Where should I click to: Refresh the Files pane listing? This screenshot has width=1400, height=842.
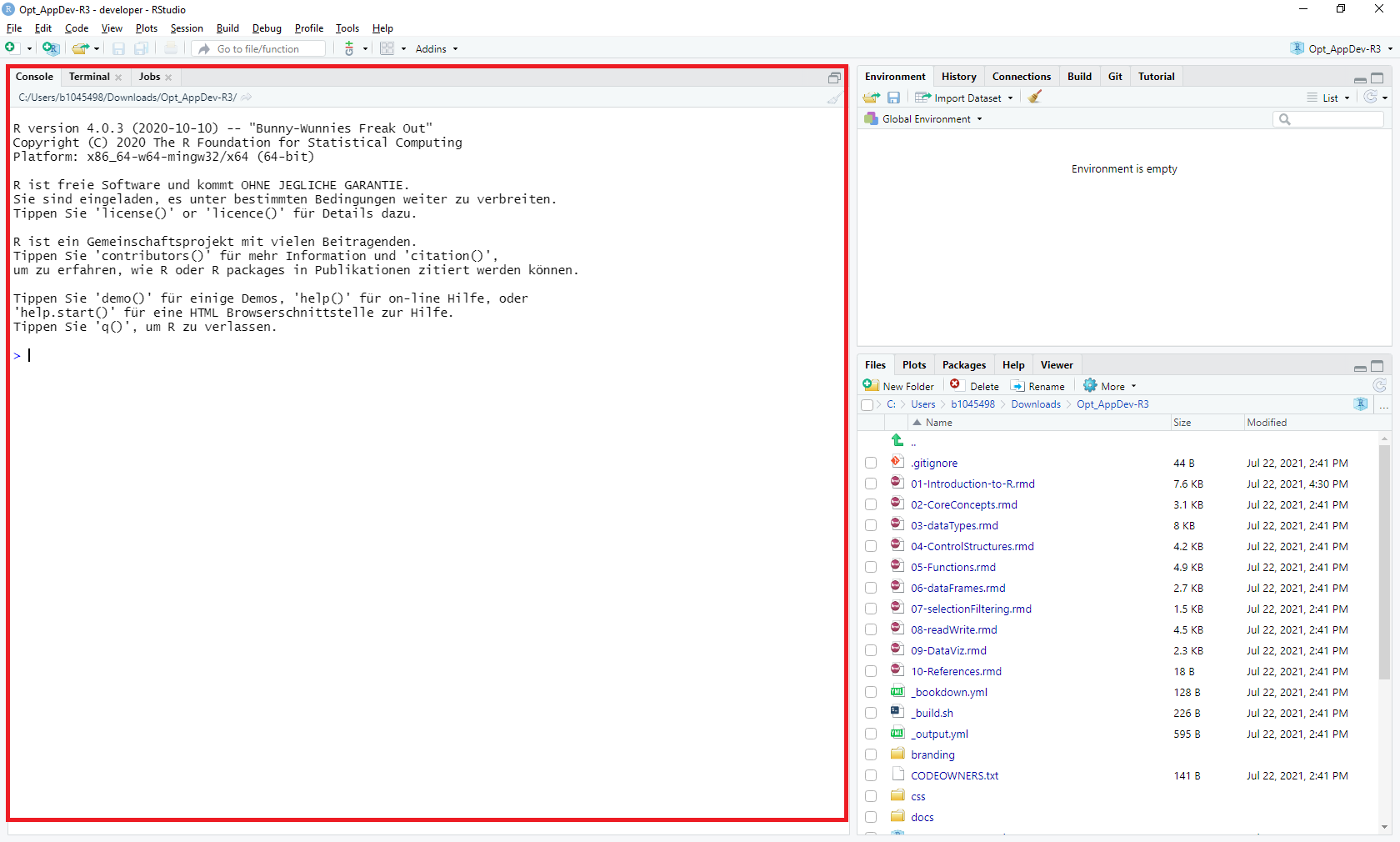[1380, 385]
